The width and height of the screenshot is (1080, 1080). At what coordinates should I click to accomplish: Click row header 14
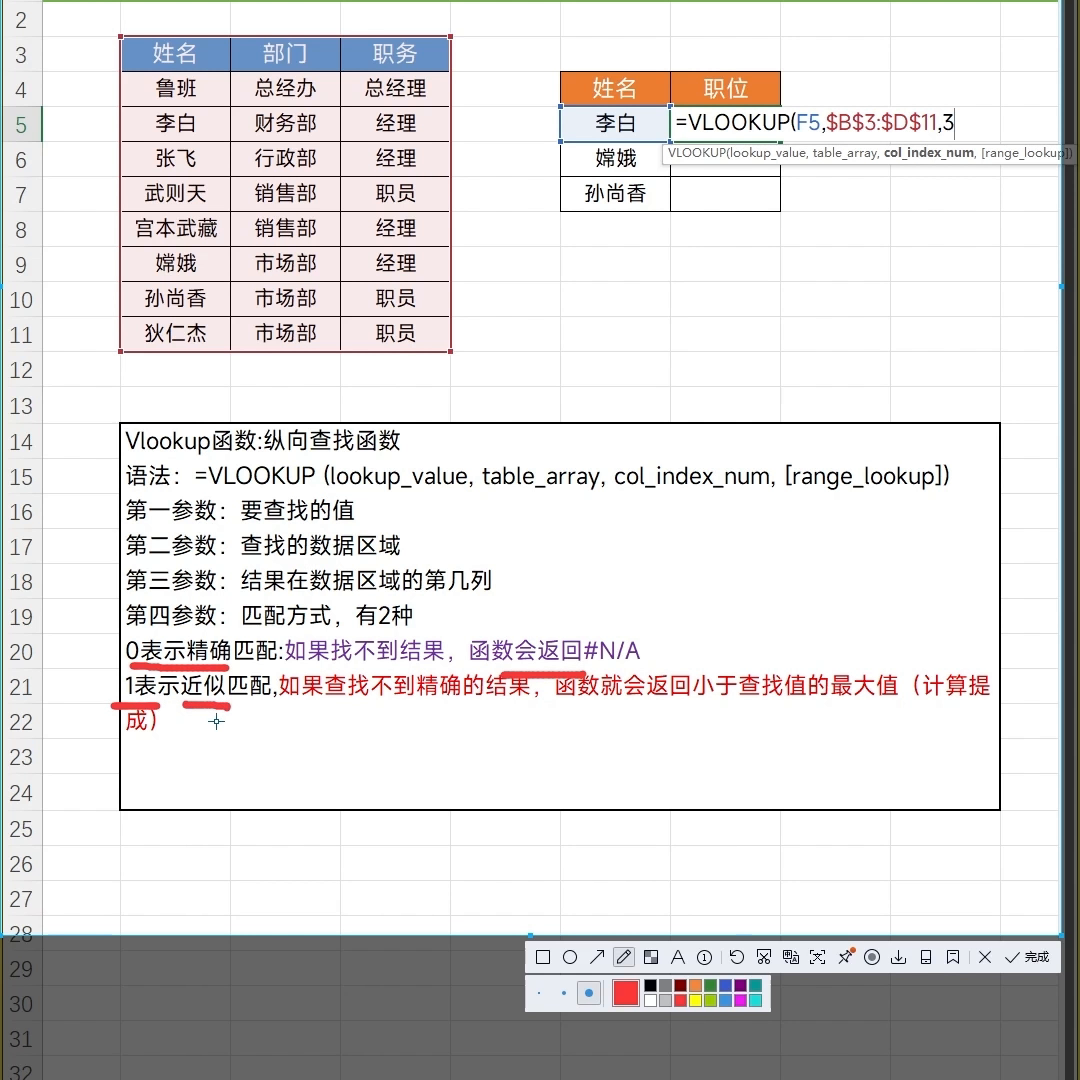point(21,442)
